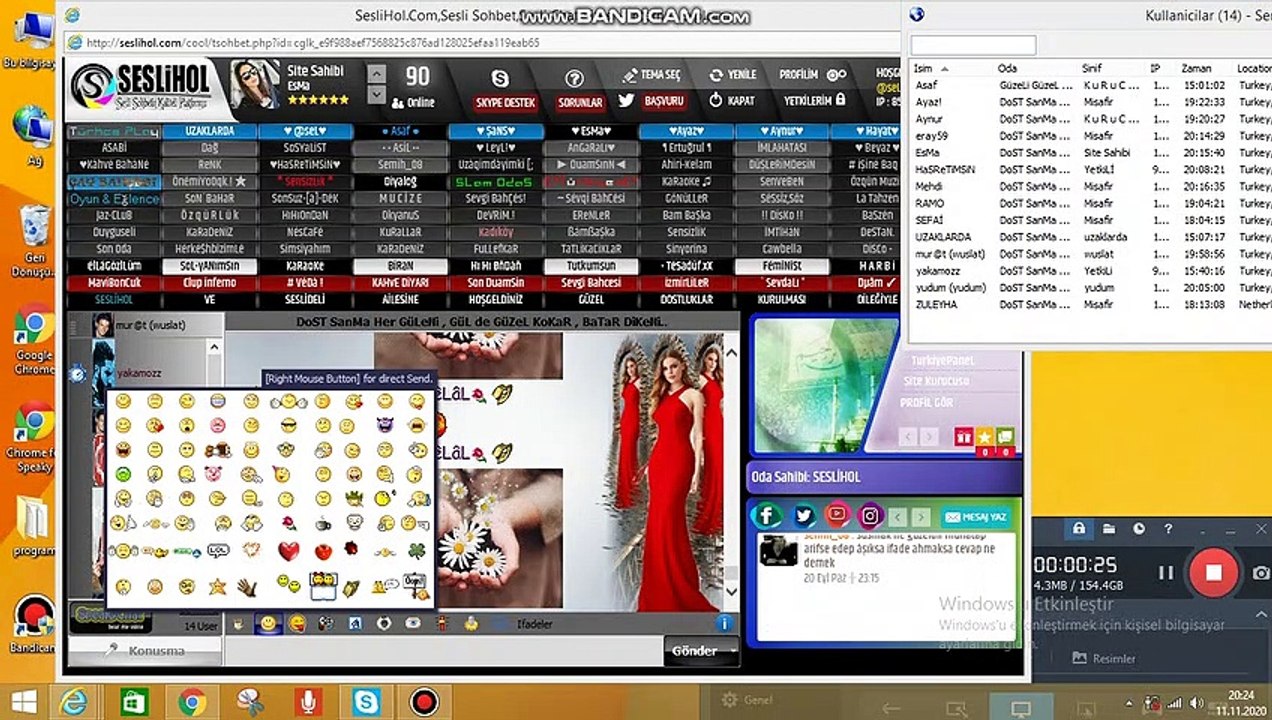Click the green comments icon in profile card
This screenshot has height=720, width=1272.
[1005, 437]
